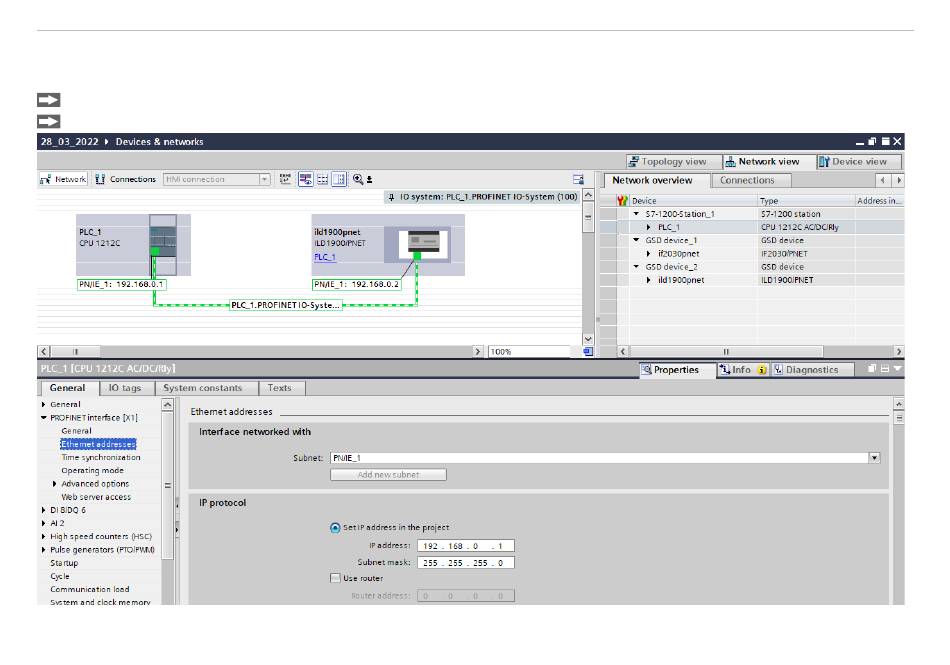
Task: Expand the General tree node
Action: [44, 405]
